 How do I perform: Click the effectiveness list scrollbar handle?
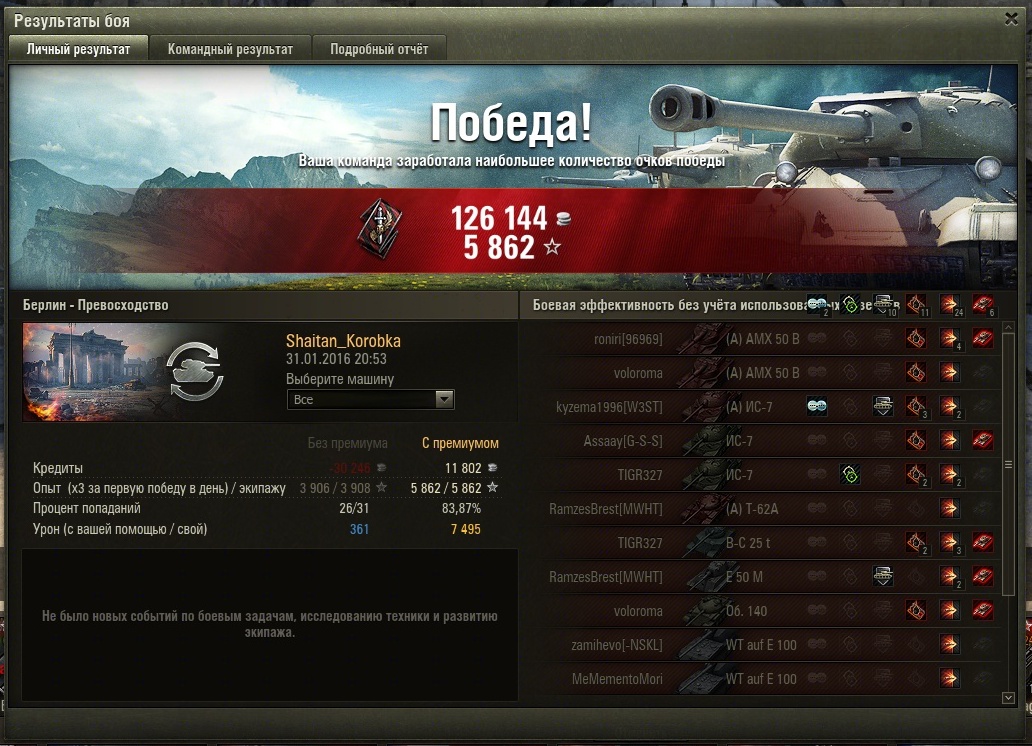(x=1008, y=465)
